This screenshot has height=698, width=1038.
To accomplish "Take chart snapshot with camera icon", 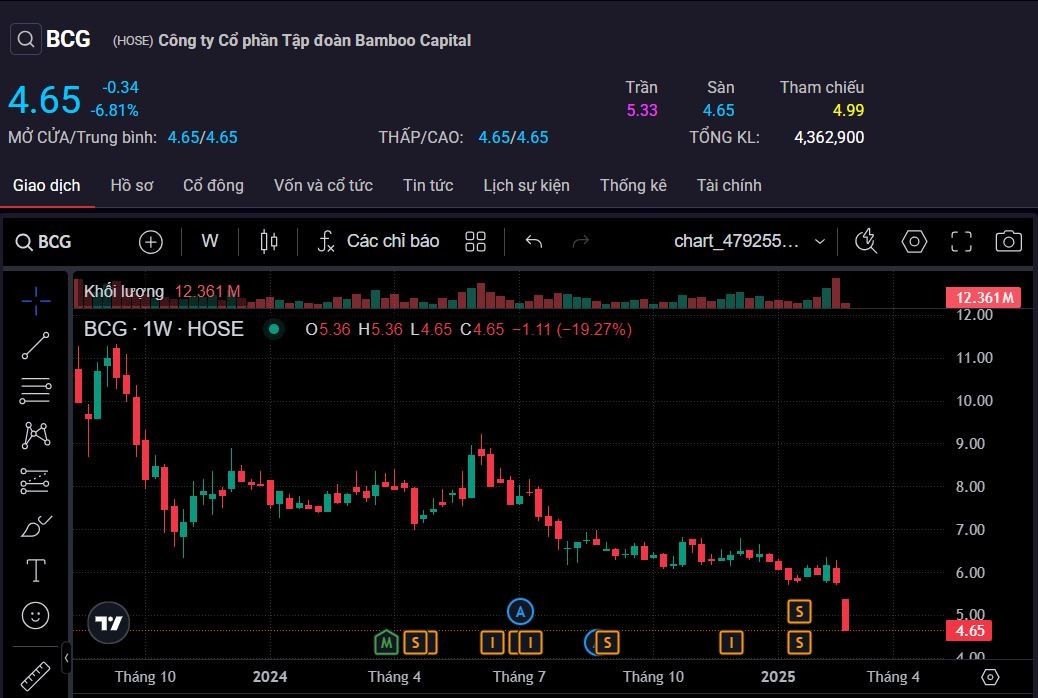I will (x=1008, y=241).
